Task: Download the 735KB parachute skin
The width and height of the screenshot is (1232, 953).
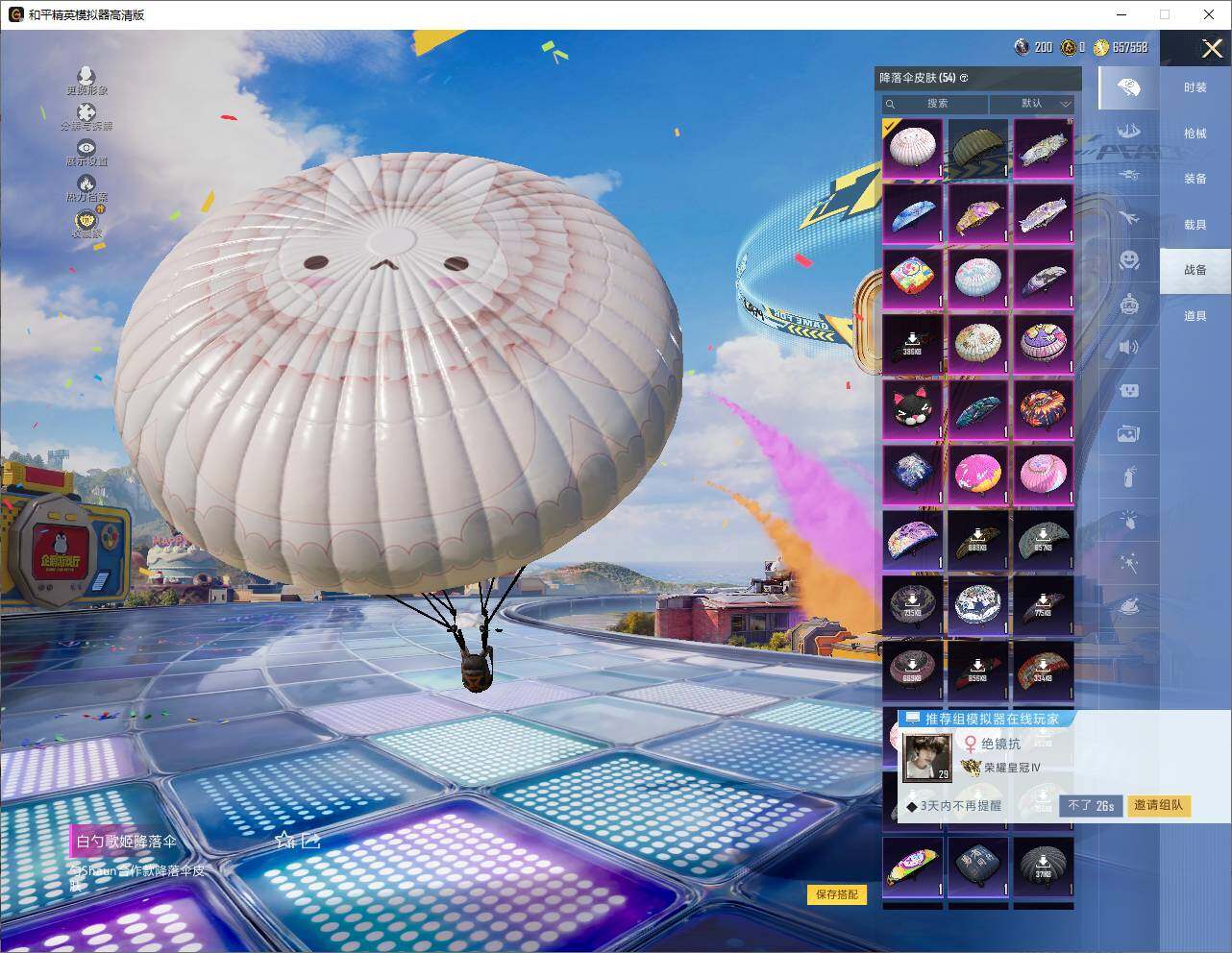Action: pos(913,604)
